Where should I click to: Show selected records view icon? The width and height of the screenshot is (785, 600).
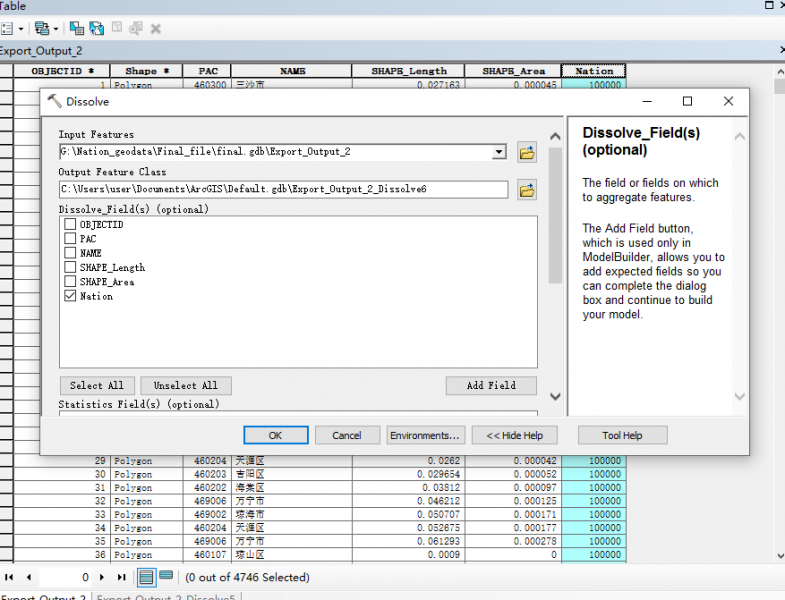[x=166, y=577]
